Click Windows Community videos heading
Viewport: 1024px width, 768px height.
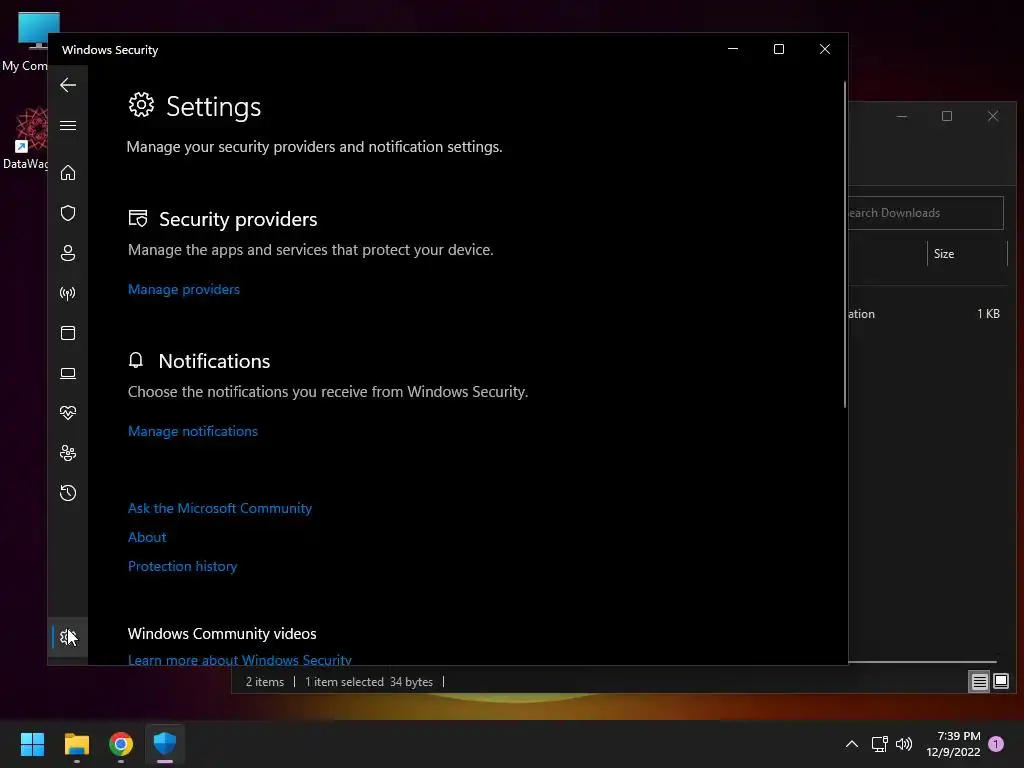coord(222,633)
